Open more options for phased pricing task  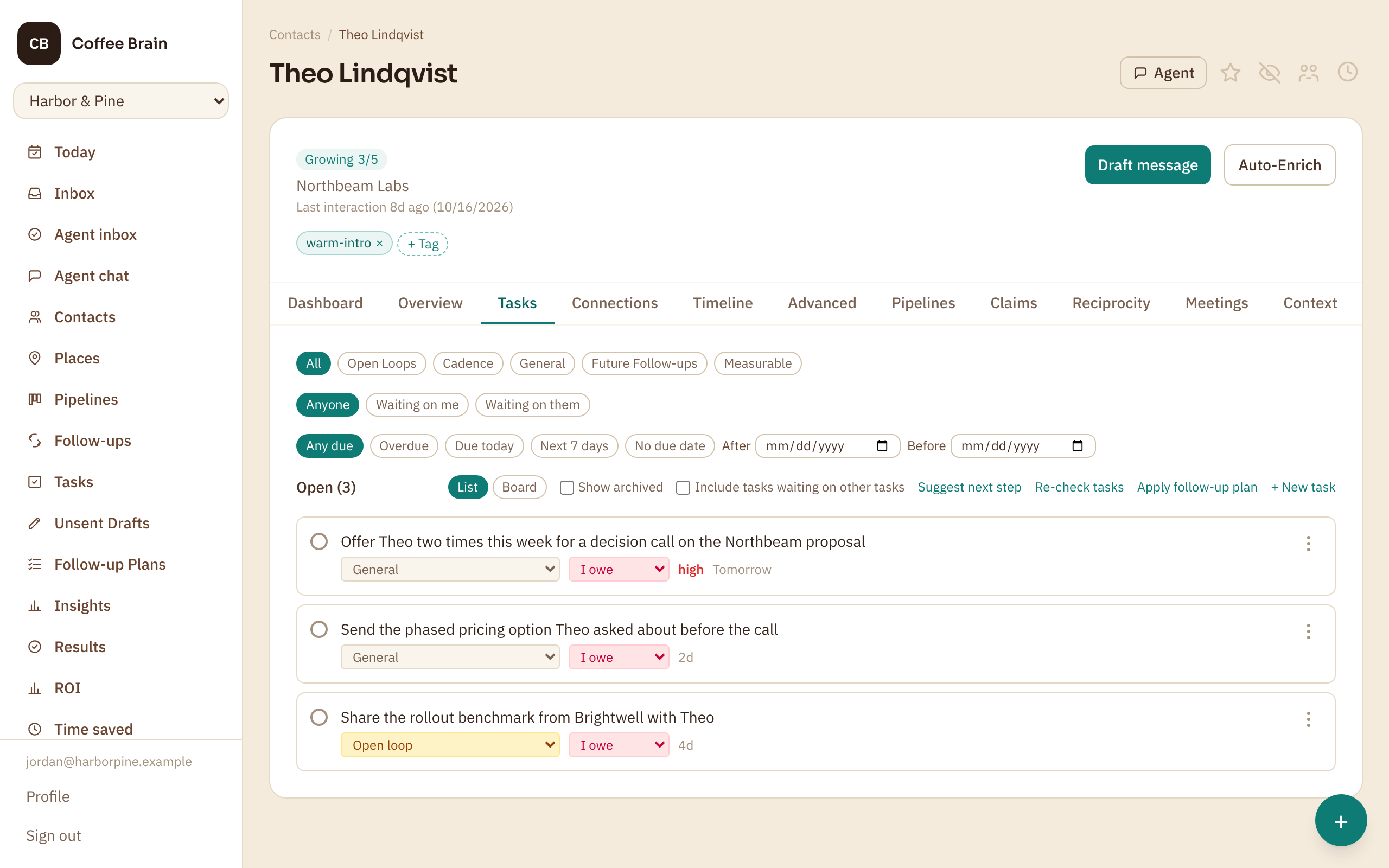pos(1308,631)
